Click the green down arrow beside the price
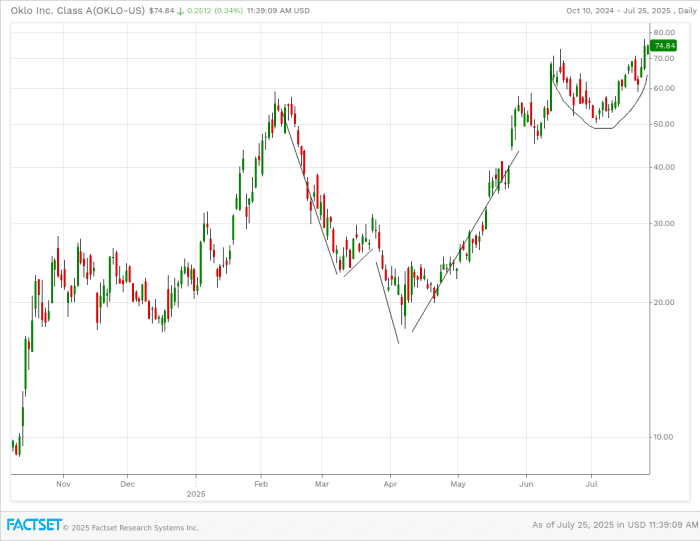The image size is (700, 541). pos(180,11)
